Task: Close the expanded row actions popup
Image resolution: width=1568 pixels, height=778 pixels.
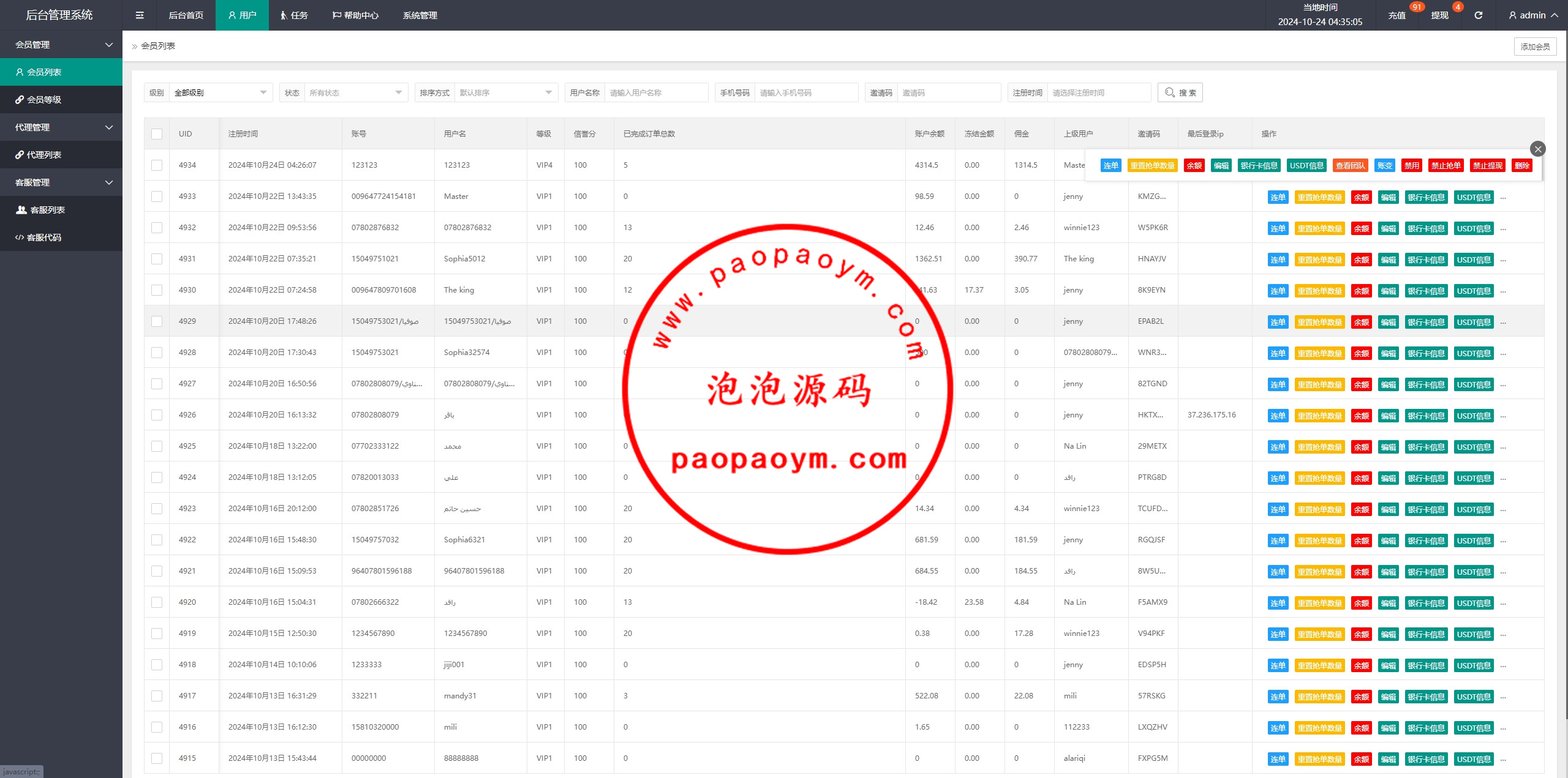Action: tap(1537, 149)
